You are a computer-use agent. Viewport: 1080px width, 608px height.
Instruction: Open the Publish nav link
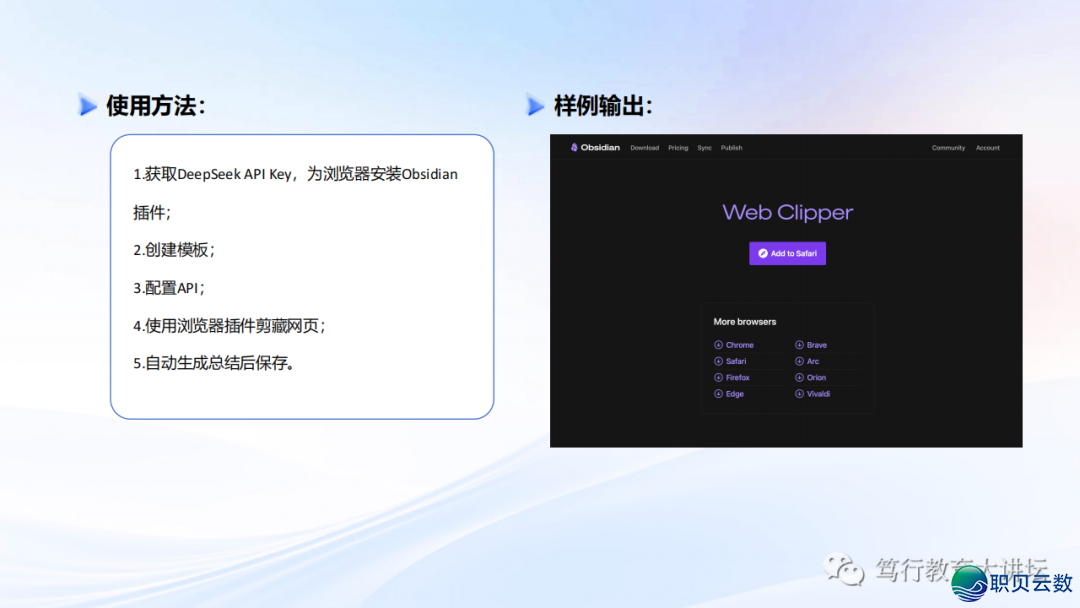click(732, 148)
